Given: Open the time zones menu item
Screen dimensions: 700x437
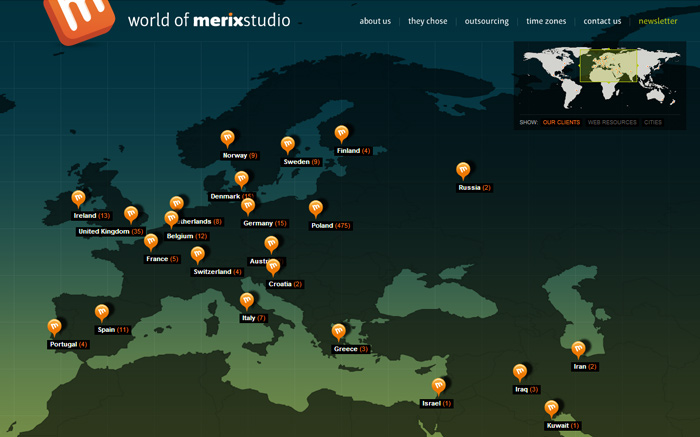Looking at the screenshot, I should 546,21.
